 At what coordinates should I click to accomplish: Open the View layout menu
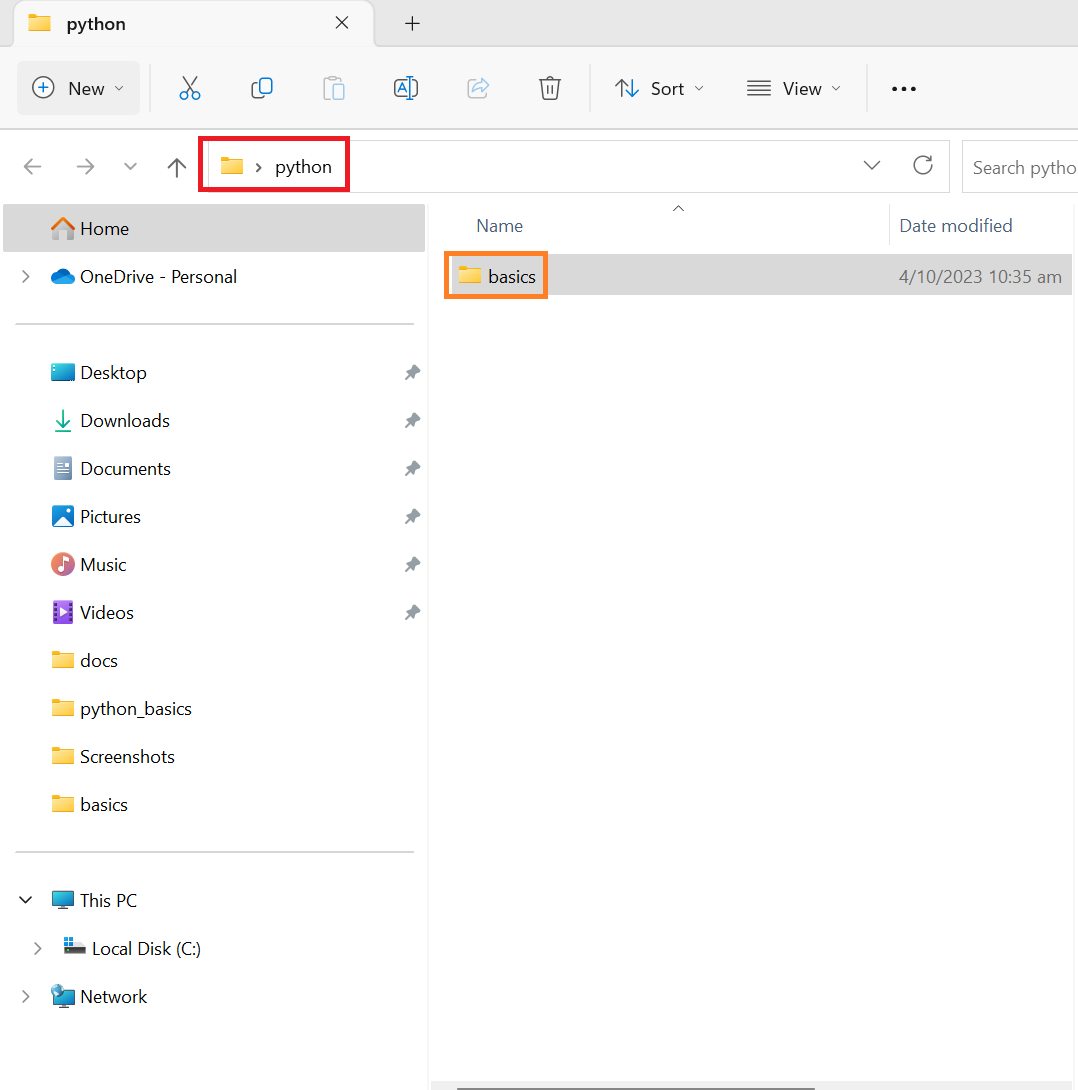pyautogui.click(x=794, y=88)
